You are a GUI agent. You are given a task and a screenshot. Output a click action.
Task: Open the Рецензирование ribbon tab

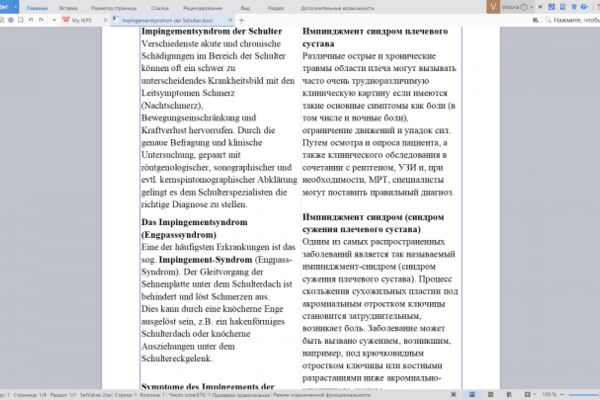tap(203, 8)
